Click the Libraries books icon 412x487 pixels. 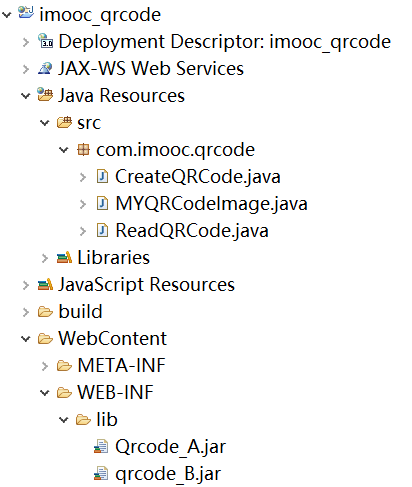tap(64, 257)
